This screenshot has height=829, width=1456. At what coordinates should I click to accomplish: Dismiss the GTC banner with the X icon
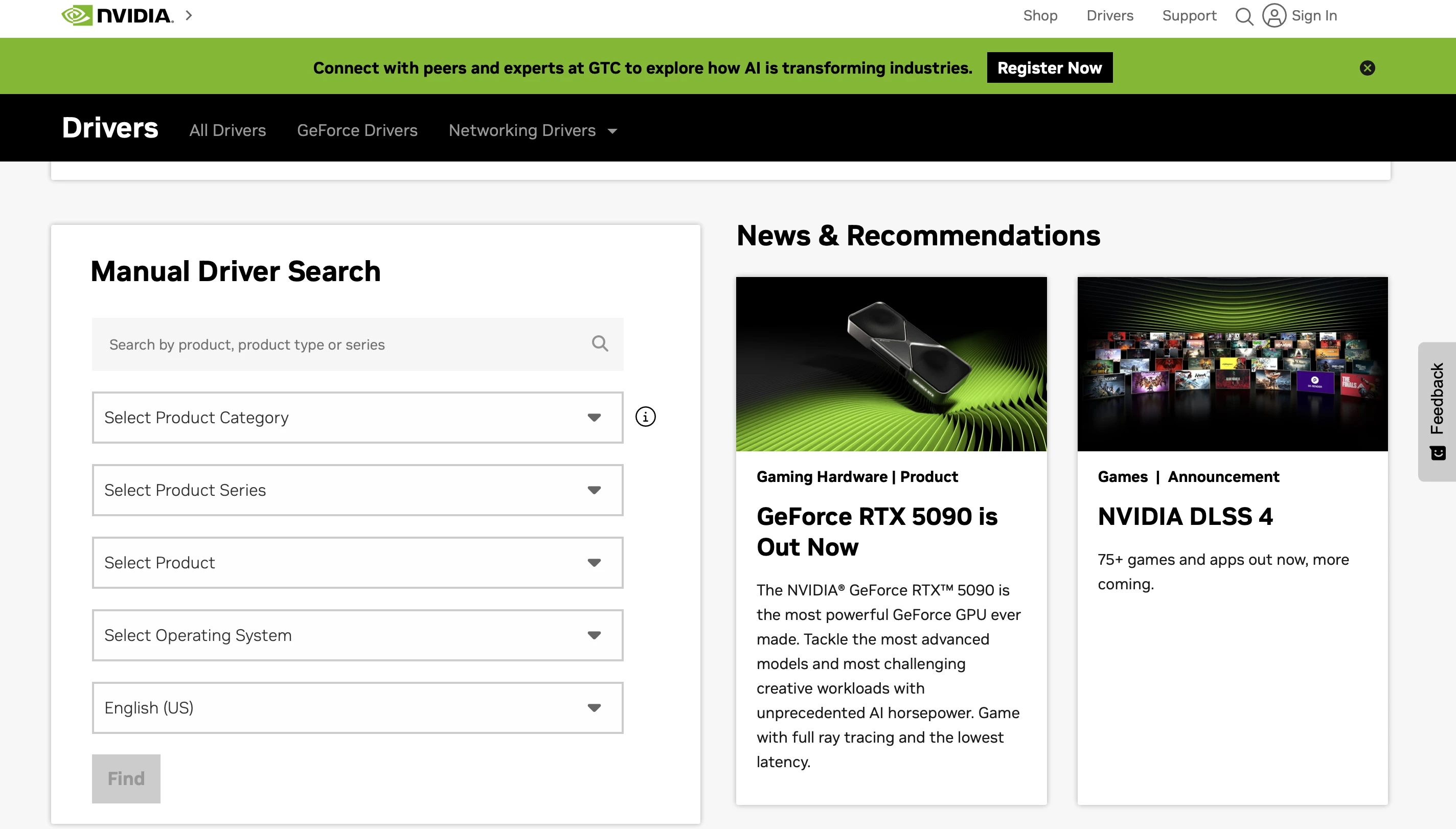1367,68
